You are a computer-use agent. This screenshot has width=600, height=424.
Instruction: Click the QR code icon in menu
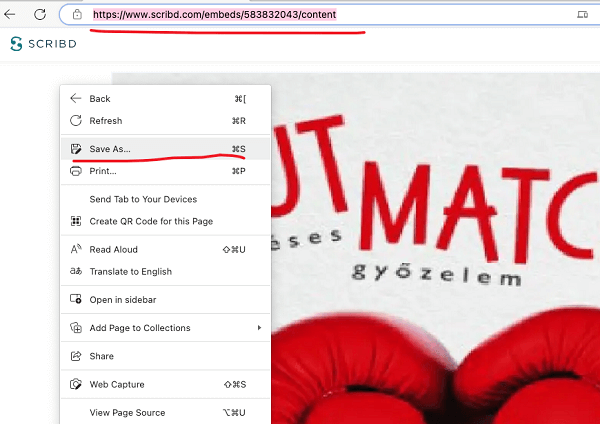(76, 221)
